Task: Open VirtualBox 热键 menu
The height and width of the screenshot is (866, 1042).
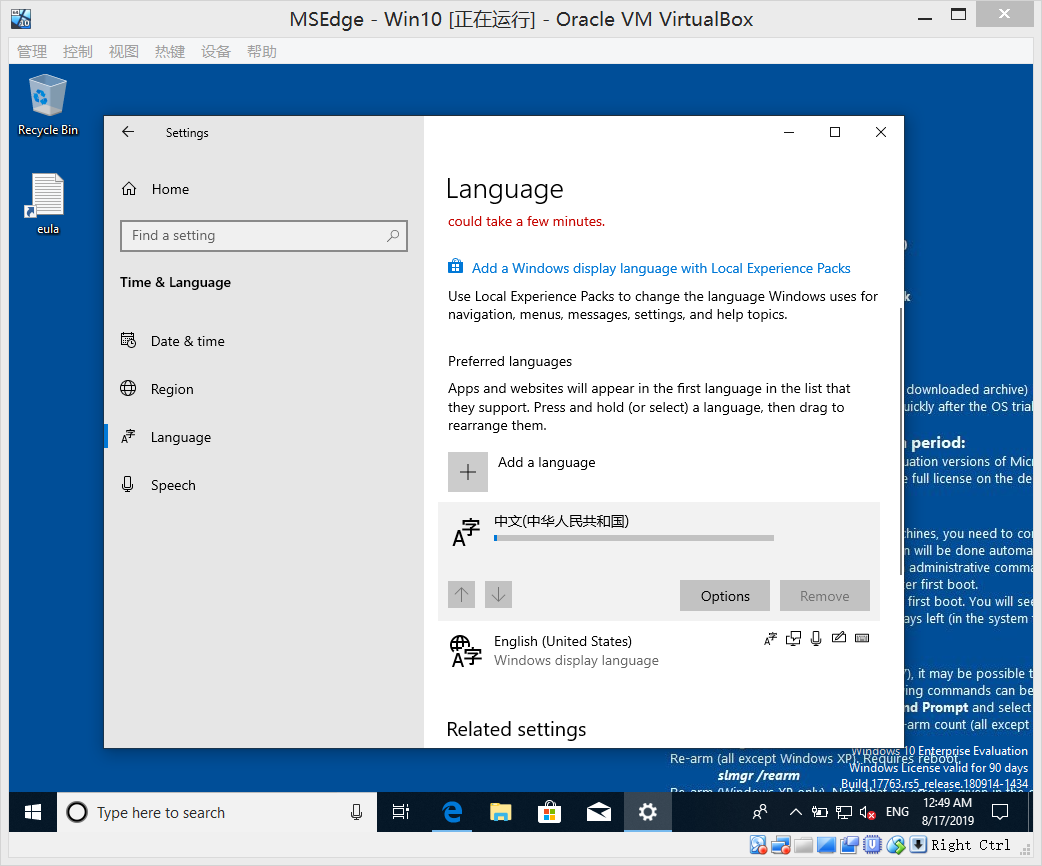Action: 169,52
